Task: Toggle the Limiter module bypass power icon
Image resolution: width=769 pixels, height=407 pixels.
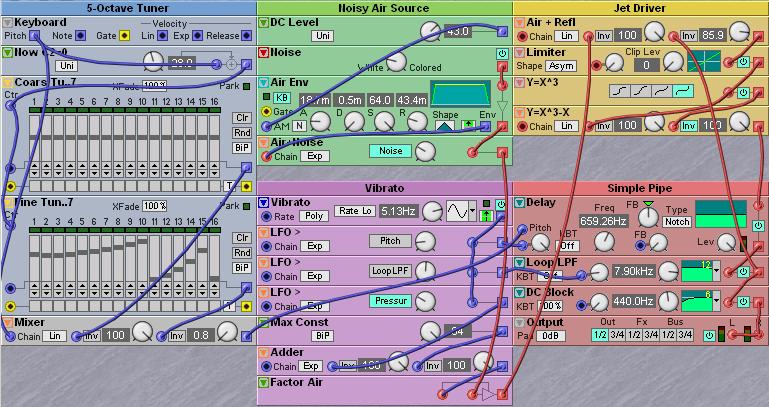Action: click(743, 62)
